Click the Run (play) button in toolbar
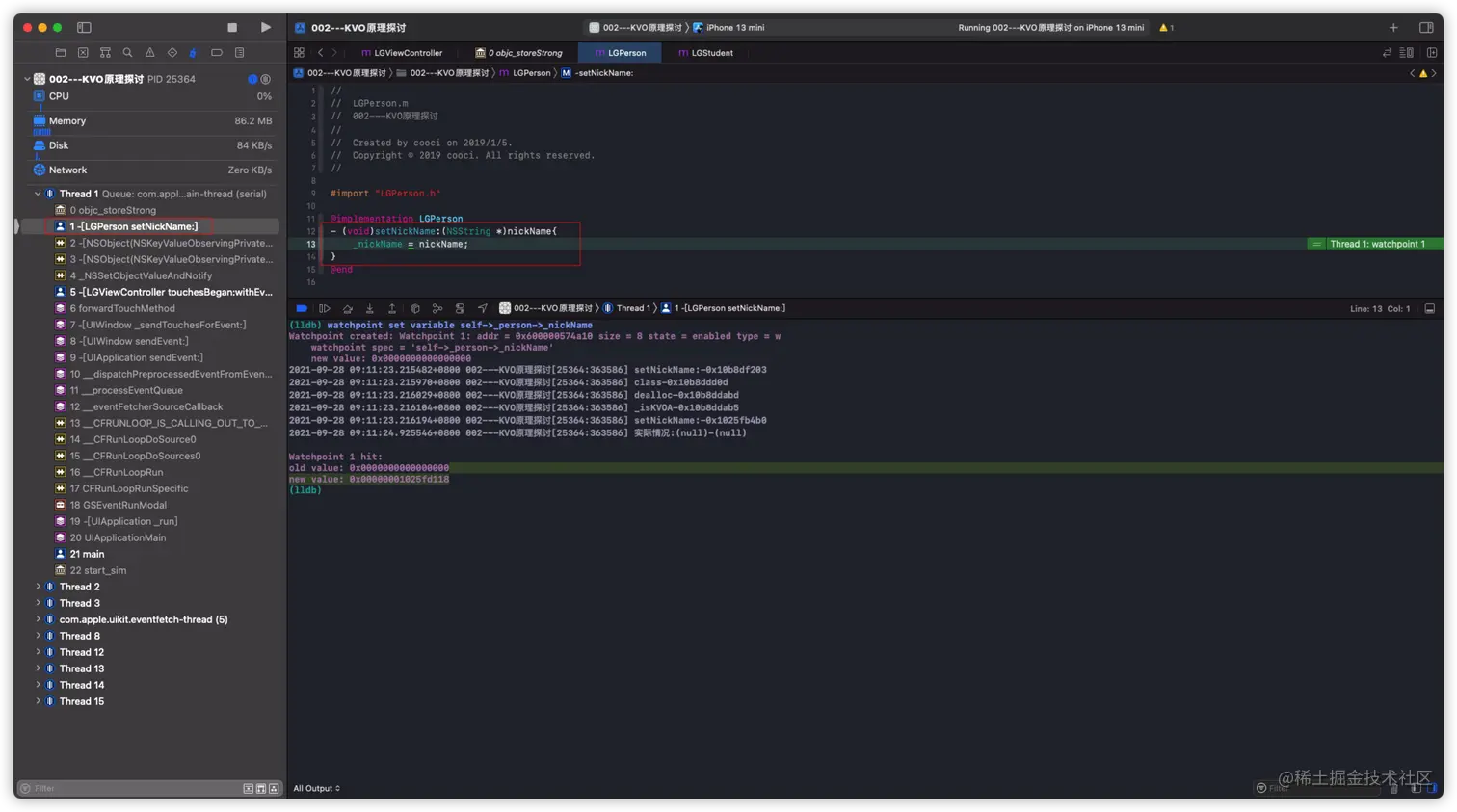The width and height of the screenshot is (1457, 812). pyautogui.click(x=266, y=28)
